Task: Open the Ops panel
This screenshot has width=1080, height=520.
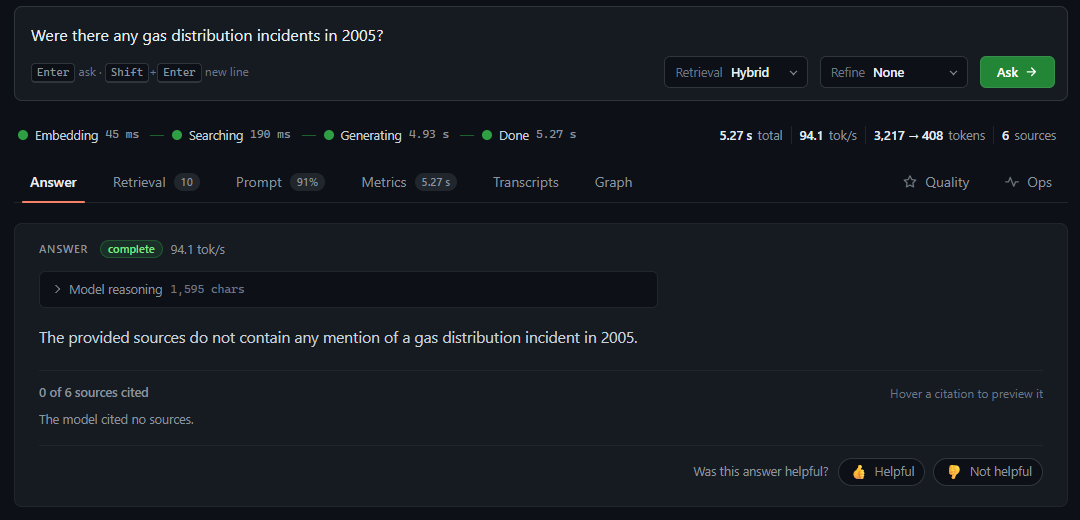Action: pyautogui.click(x=1028, y=183)
